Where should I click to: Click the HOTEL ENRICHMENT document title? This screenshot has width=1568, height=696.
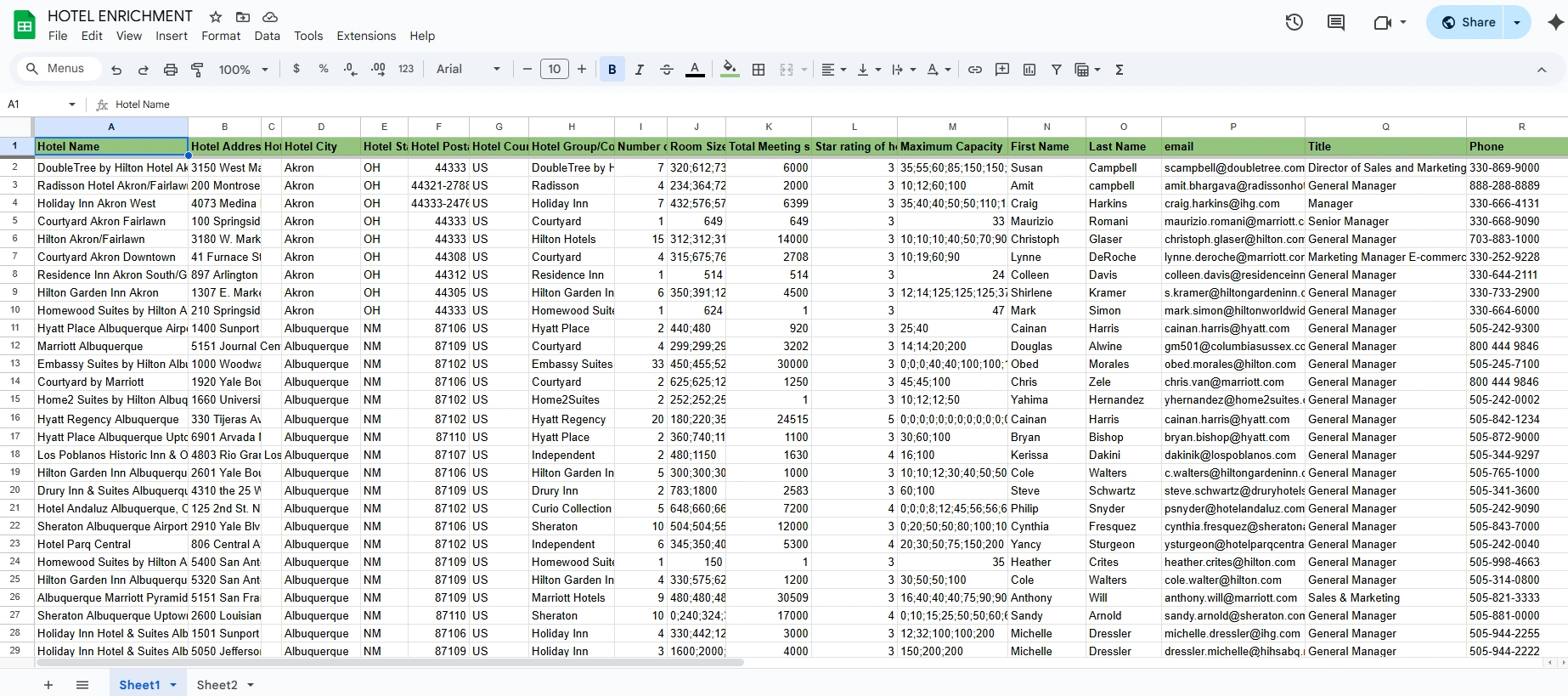pyautogui.click(x=120, y=16)
